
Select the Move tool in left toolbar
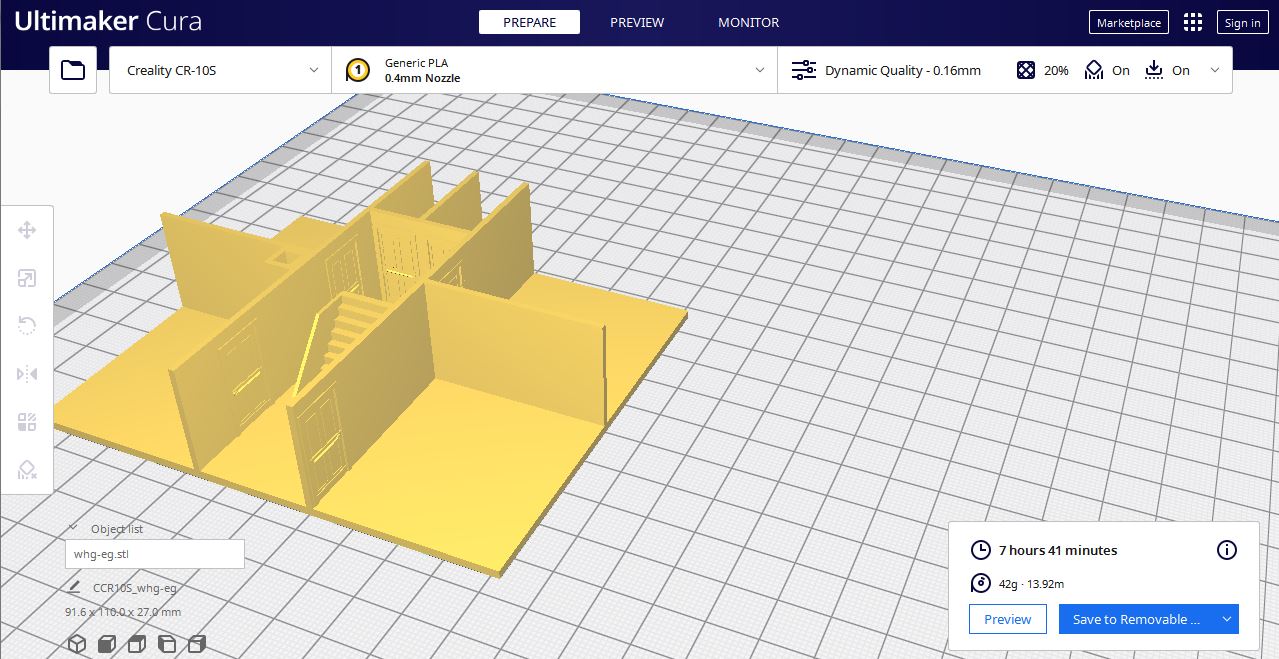(x=27, y=231)
